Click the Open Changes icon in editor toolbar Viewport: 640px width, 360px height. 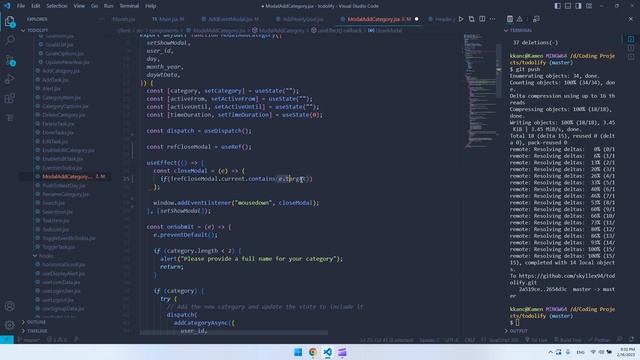click(471, 19)
